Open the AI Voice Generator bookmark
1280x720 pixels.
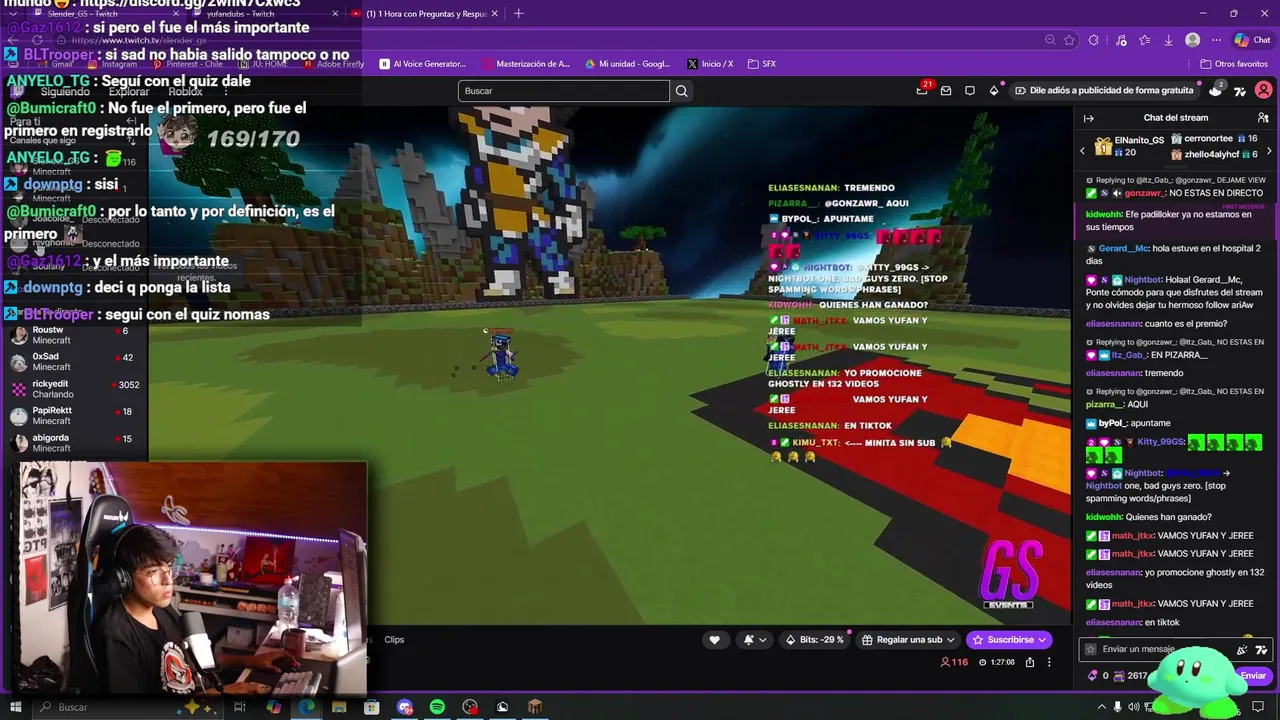423,64
